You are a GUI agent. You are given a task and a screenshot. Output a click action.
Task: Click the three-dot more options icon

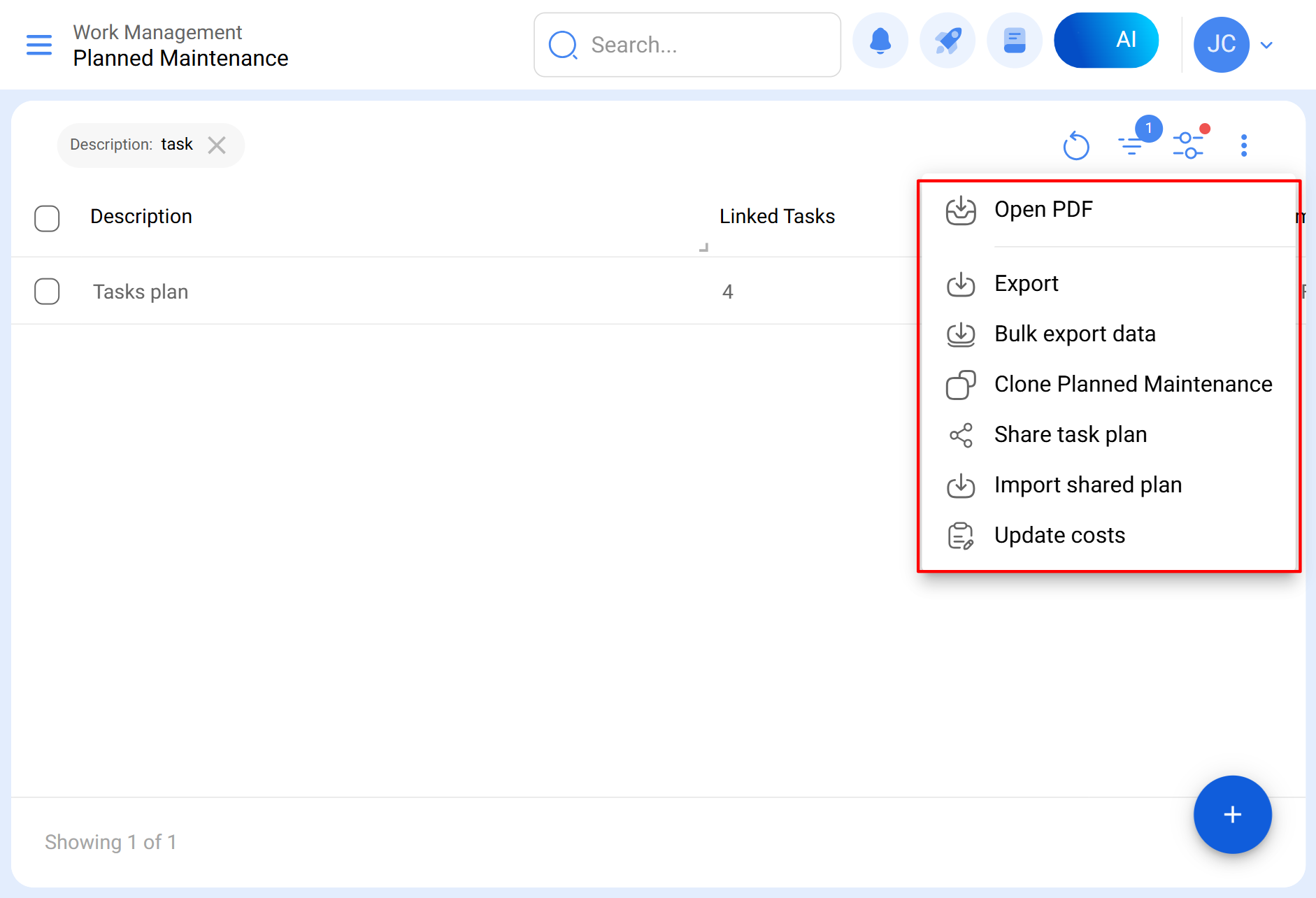(x=1243, y=145)
